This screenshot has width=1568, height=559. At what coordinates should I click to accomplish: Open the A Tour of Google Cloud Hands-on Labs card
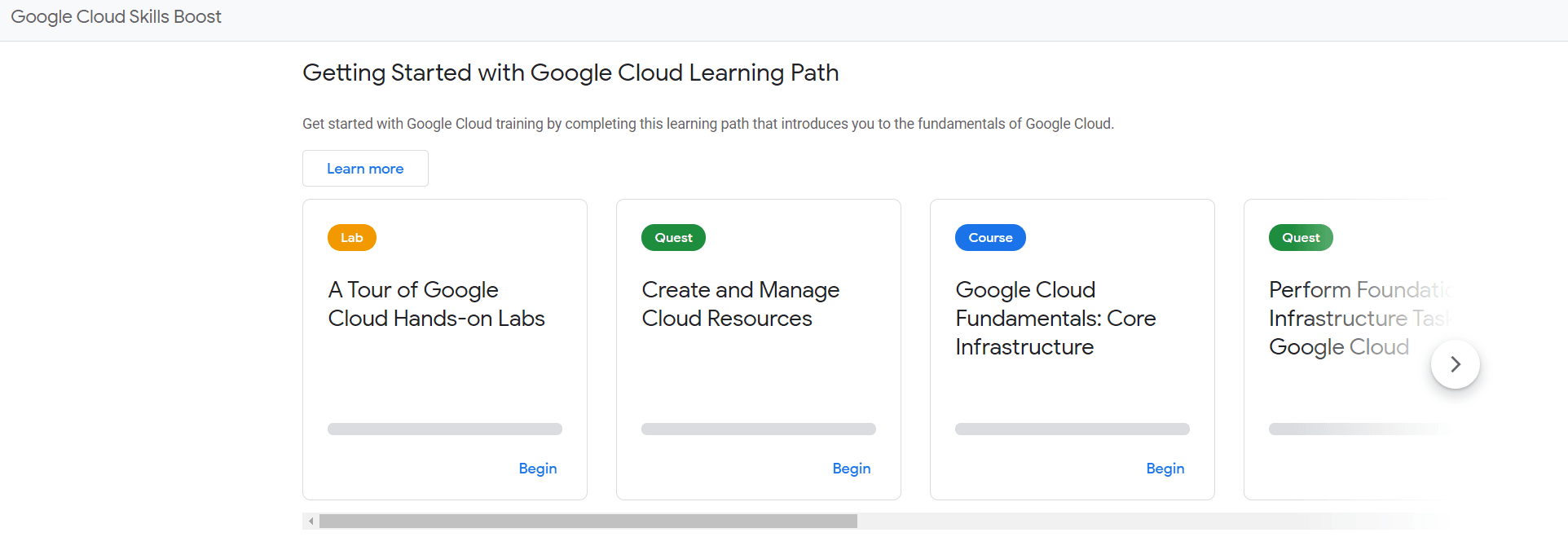[x=436, y=303]
